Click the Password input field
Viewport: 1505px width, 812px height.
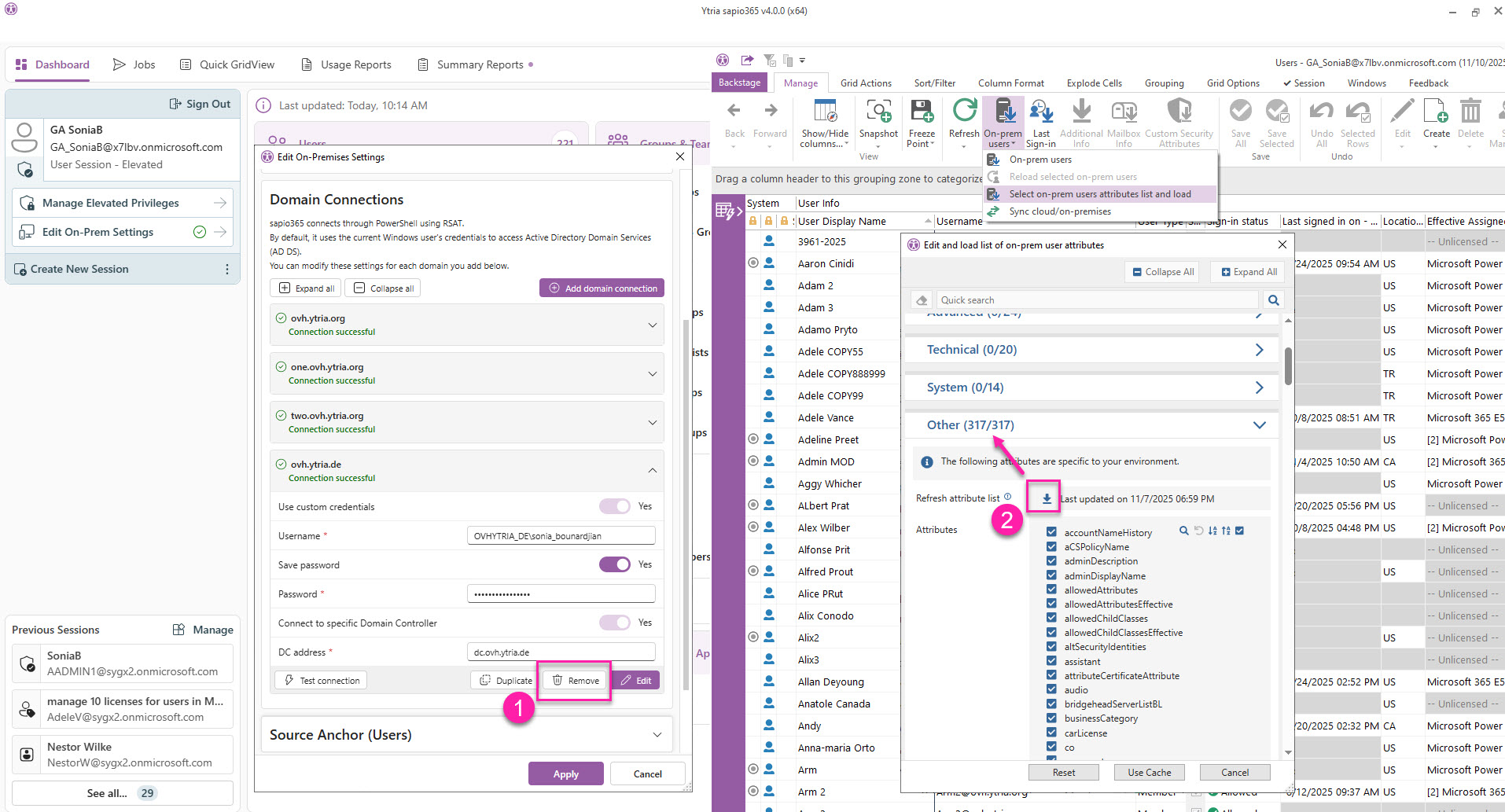pos(561,593)
